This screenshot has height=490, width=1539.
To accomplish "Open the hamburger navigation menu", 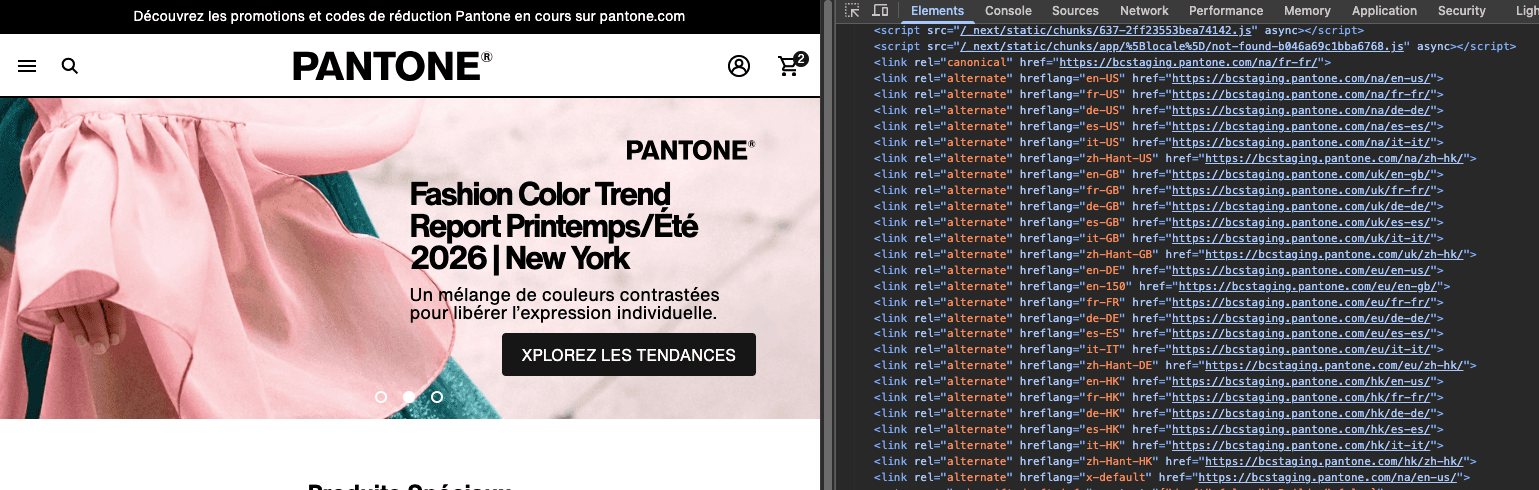I will 27,66.
